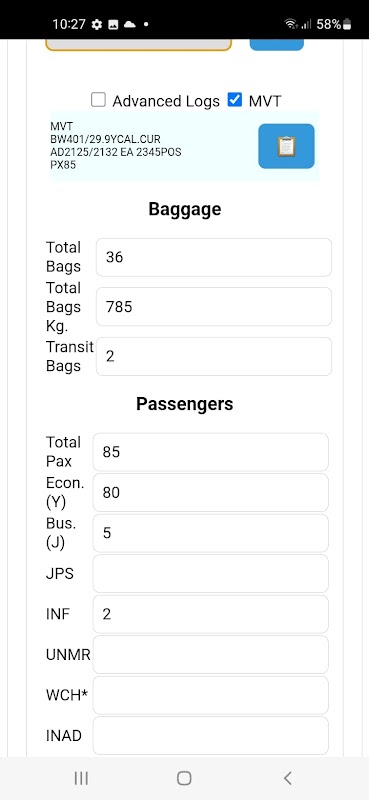Tap the image notification status icon

113,24
